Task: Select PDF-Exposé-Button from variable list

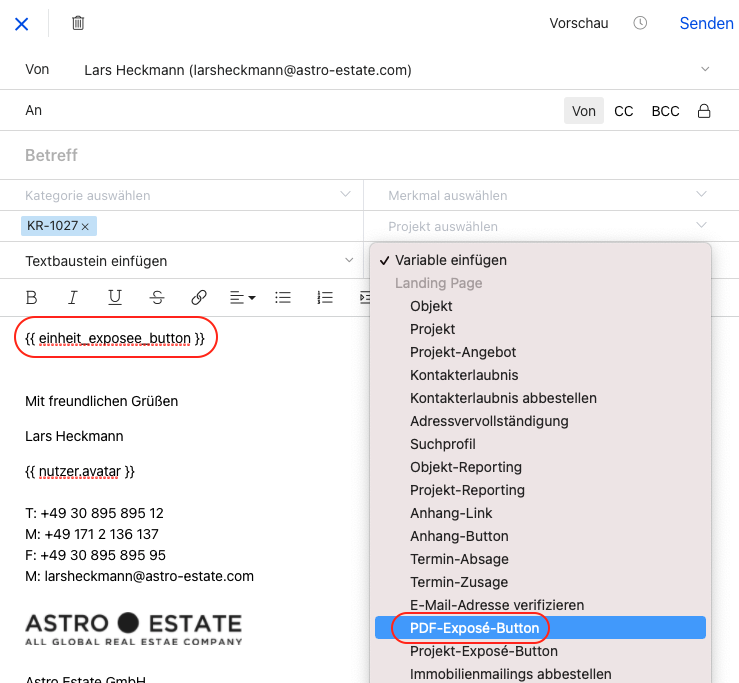Action: [x=474, y=628]
